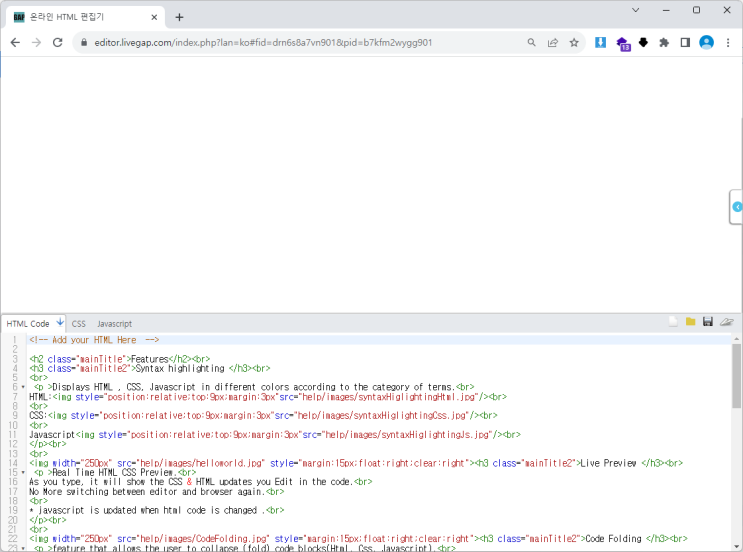Open the blue side panel handle
The width and height of the screenshot is (743, 552).
(x=737, y=207)
